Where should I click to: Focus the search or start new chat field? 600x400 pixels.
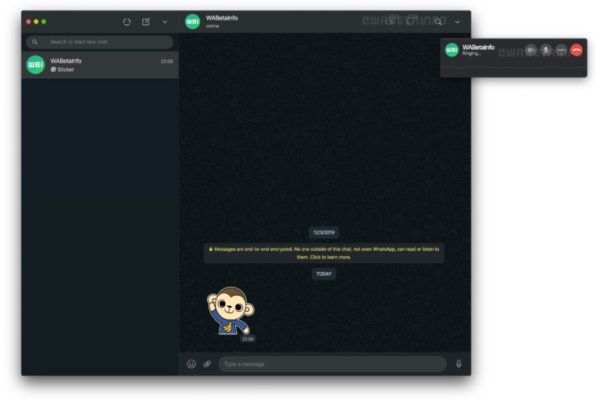99,42
